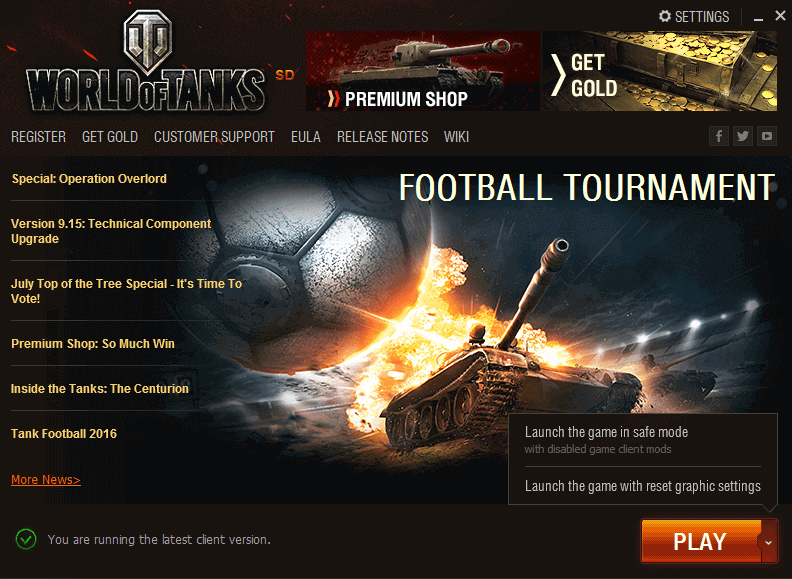792x579 pixels.
Task: Open the Premium Shop banner
Action: tap(422, 71)
